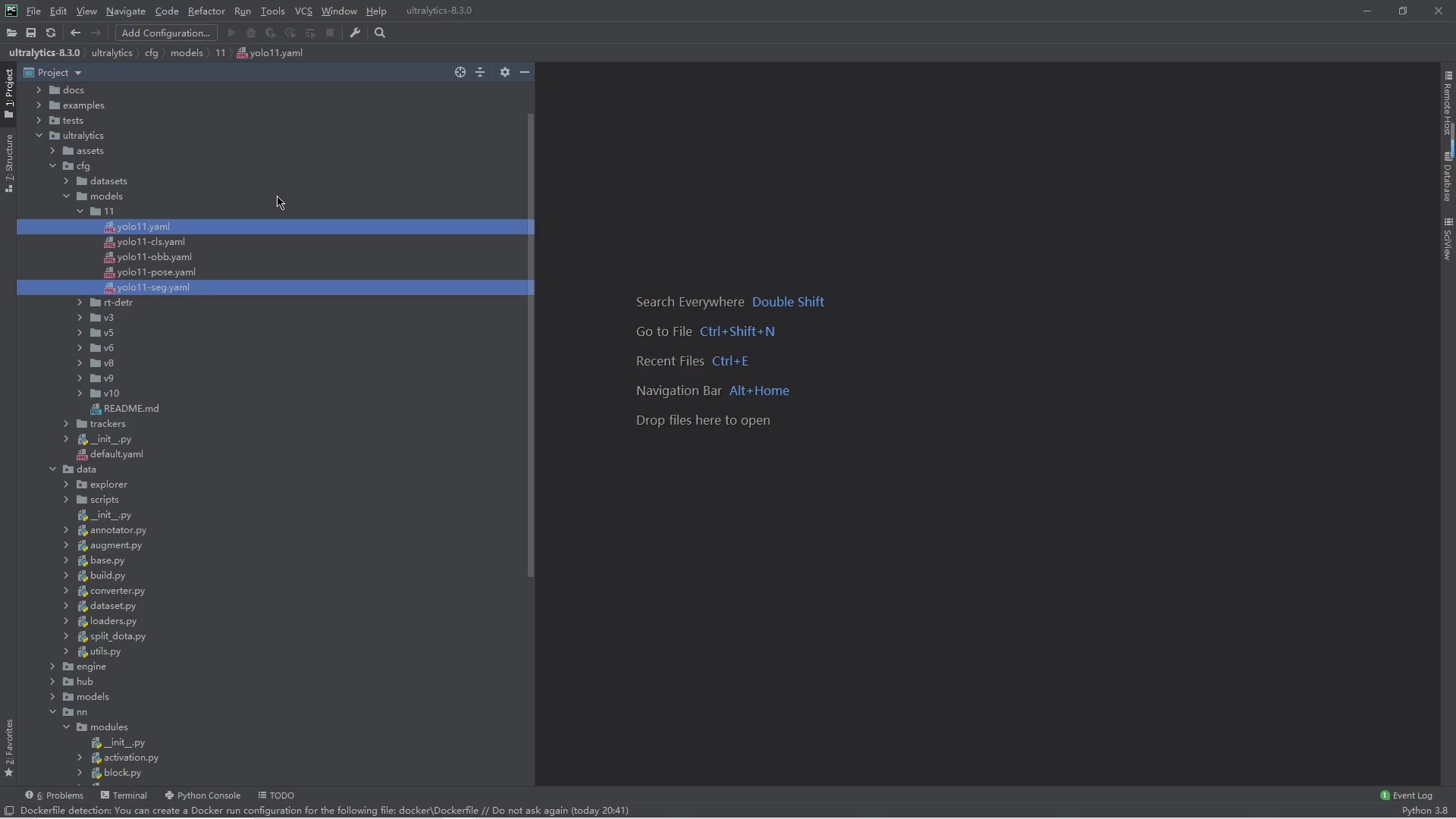Click the Collapse All icon in Project panel
This screenshot has height=819, width=1456.
pos(481,73)
